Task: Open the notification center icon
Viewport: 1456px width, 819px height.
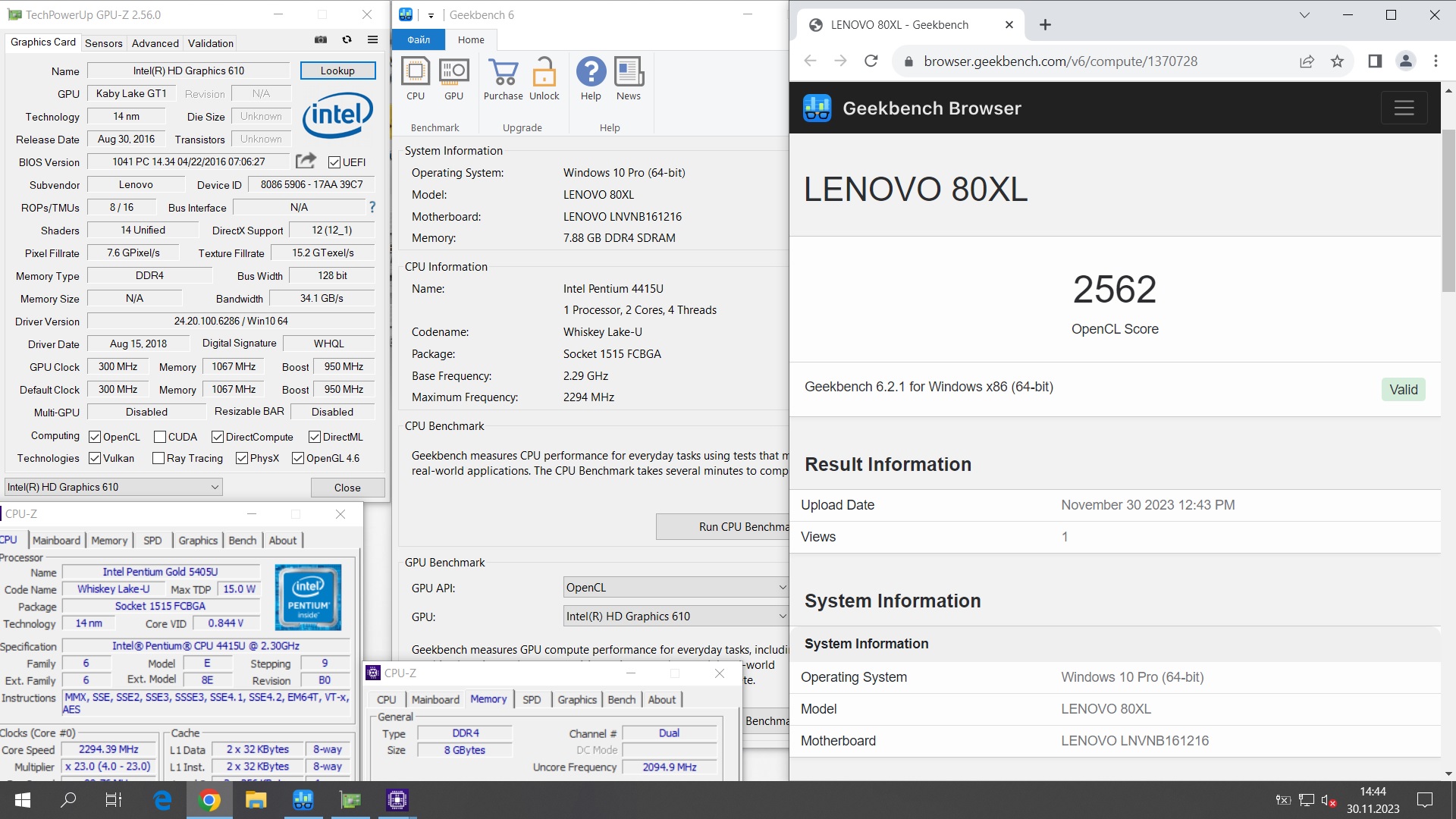Action: 1425,800
